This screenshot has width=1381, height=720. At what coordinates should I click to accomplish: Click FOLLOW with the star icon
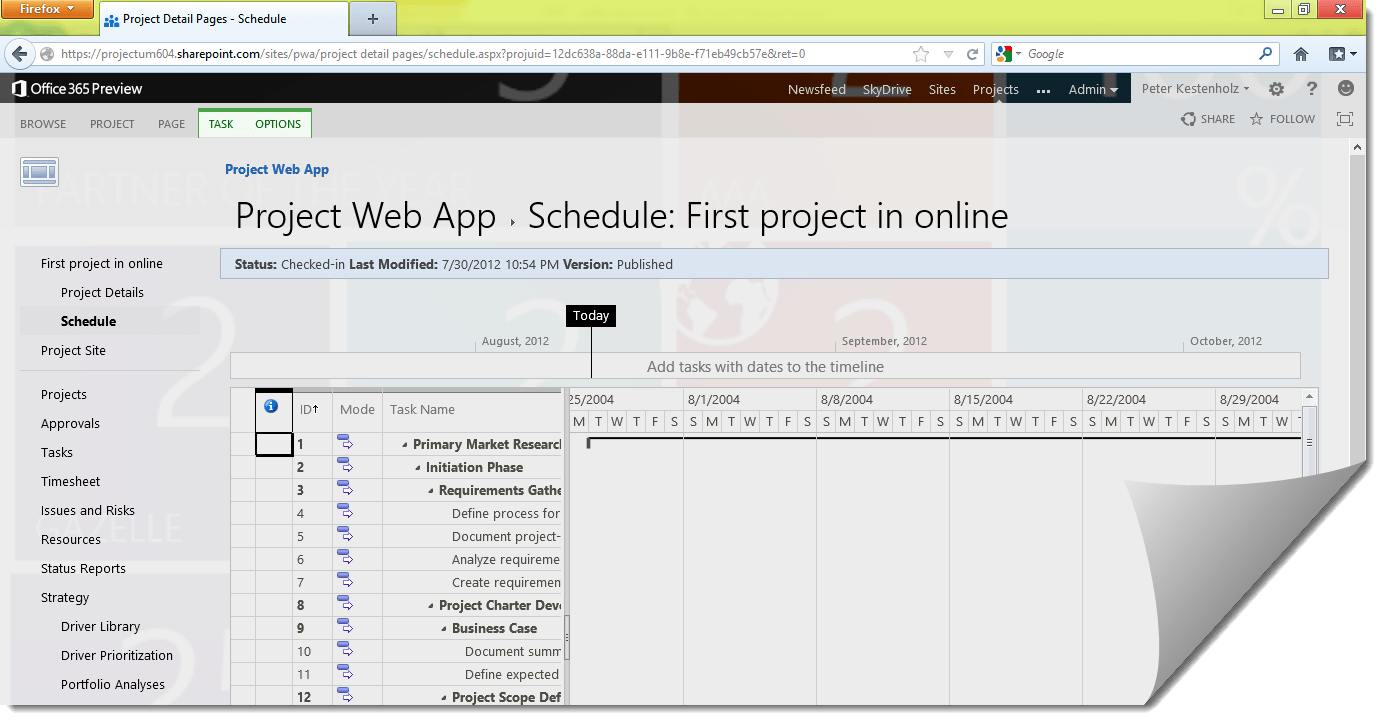click(x=1282, y=119)
